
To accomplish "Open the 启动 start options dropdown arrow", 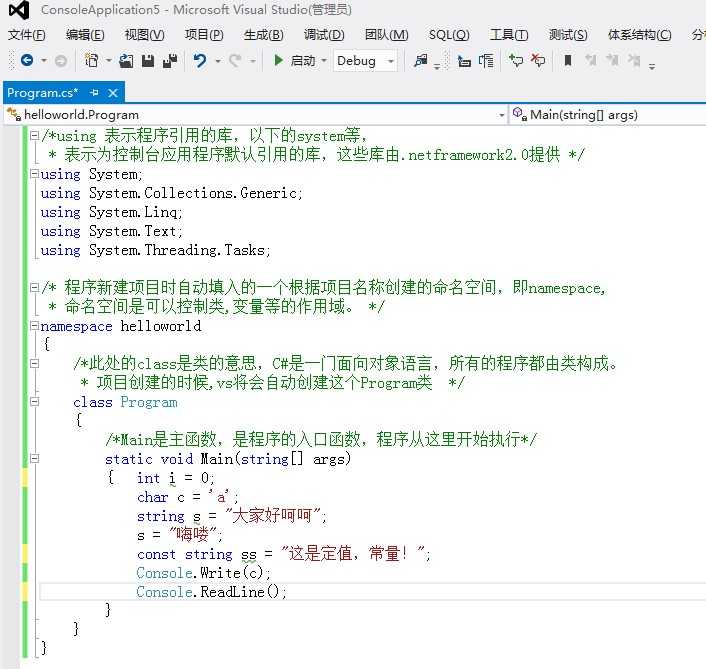I will click(x=324, y=60).
